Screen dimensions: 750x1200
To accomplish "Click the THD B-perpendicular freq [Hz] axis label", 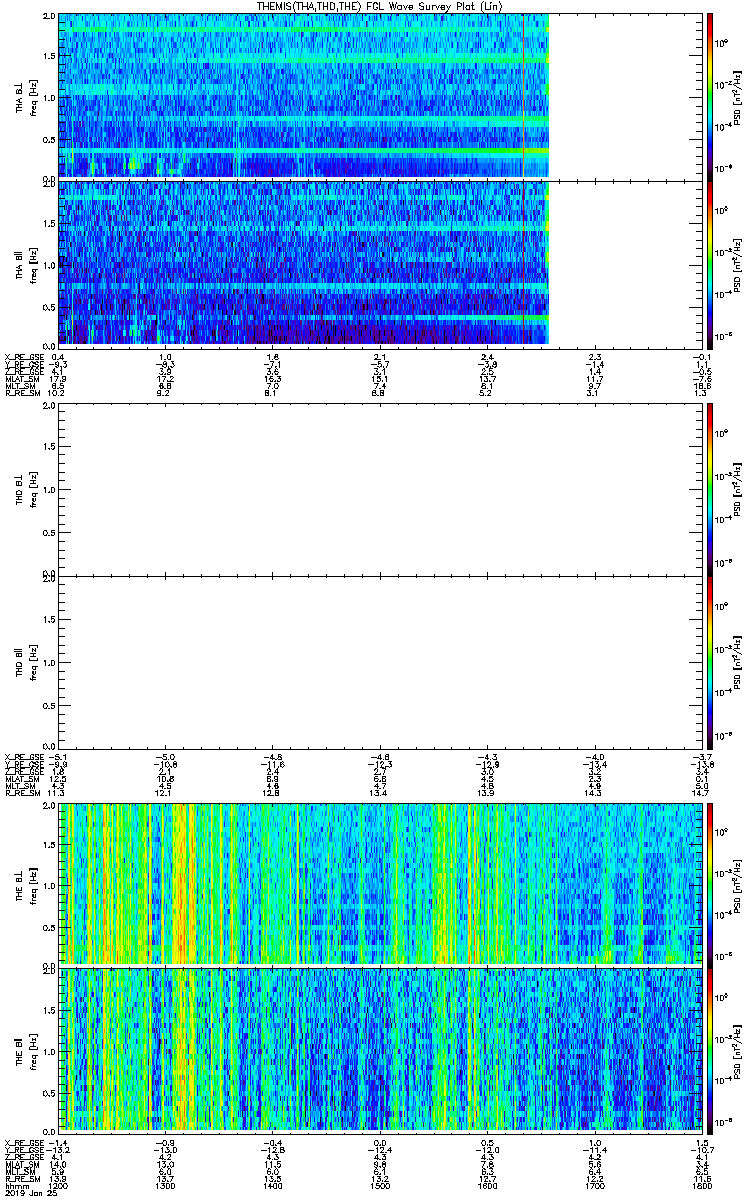I will tap(33, 488).
